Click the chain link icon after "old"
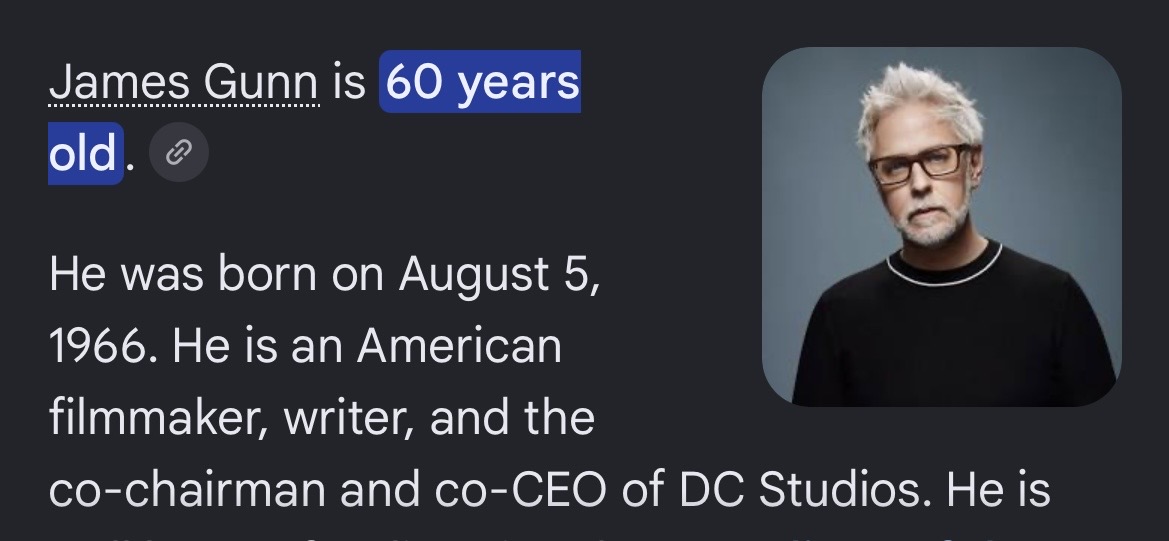The width and height of the screenshot is (1169, 541). click(x=179, y=153)
